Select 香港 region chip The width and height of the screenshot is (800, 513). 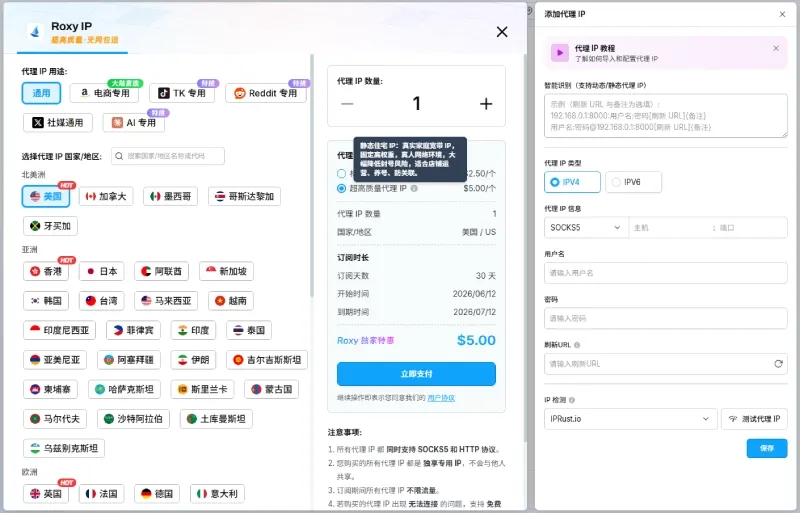[46, 271]
